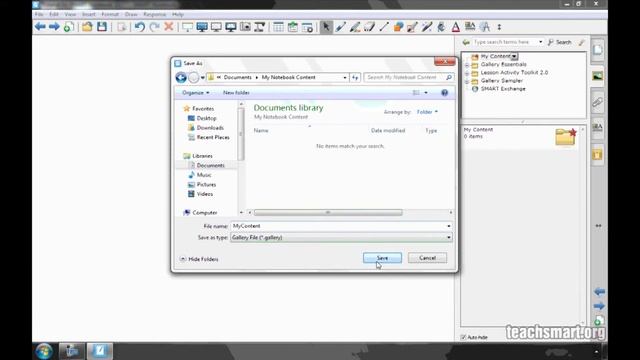Screen dimensions: 640x360
Task: Open the Save as type dropdown
Action: 449,238
